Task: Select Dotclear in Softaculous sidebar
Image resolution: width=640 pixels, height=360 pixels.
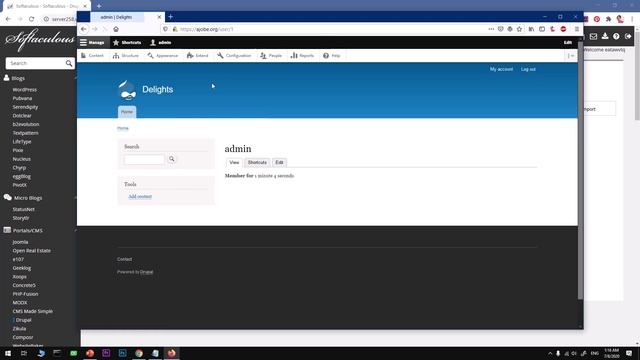Action: pyautogui.click(x=22, y=116)
